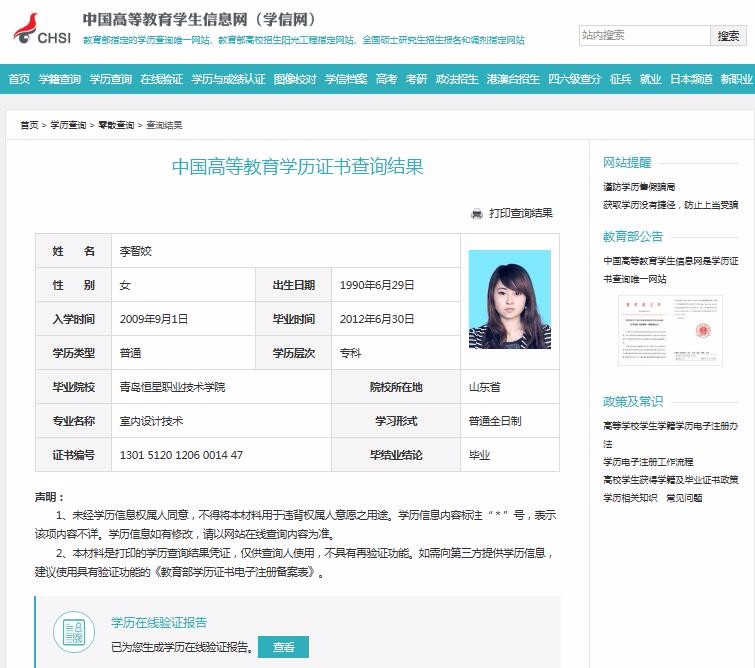Open the 新职业 nav item
The height and width of the screenshot is (668, 755).
pyautogui.click(x=736, y=79)
